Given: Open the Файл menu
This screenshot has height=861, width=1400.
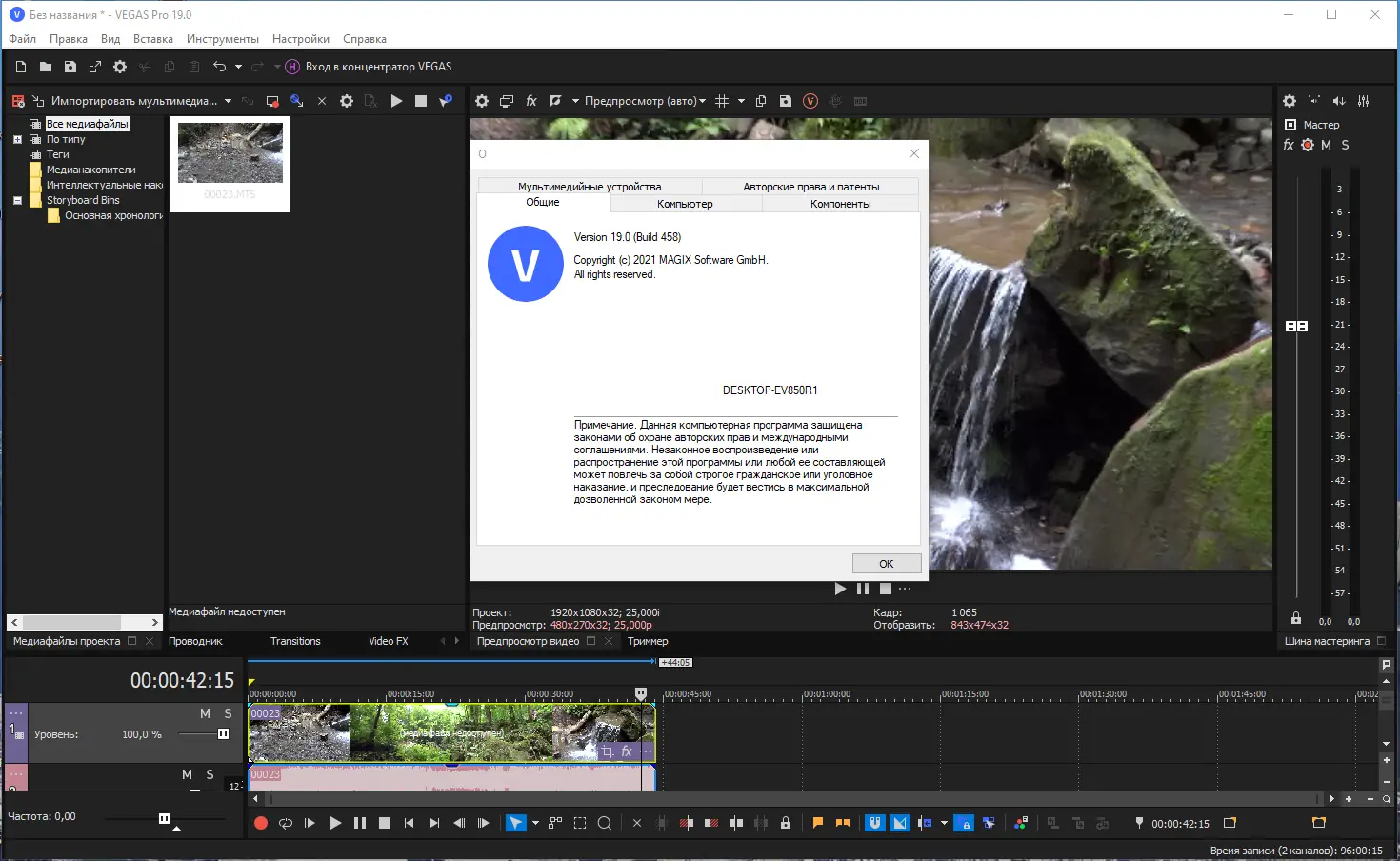Looking at the screenshot, I should (x=22, y=39).
